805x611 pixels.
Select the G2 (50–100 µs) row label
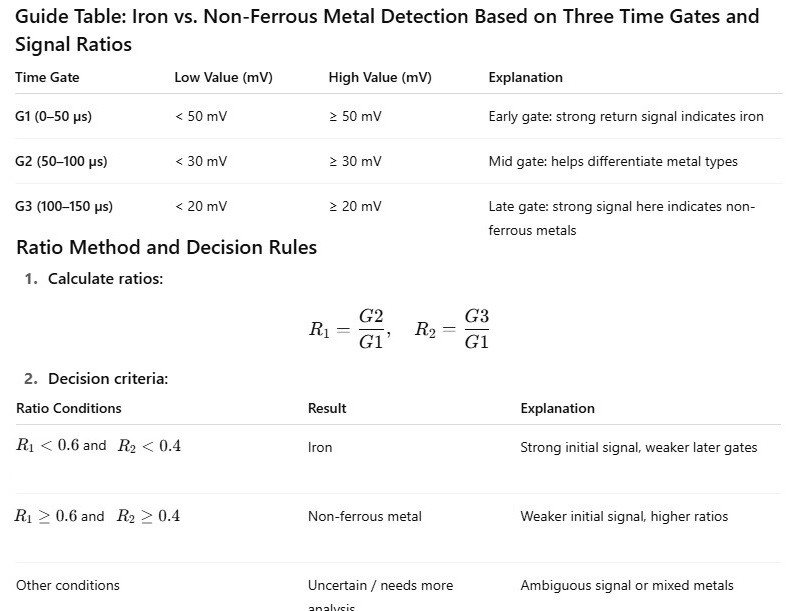tap(61, 161)
